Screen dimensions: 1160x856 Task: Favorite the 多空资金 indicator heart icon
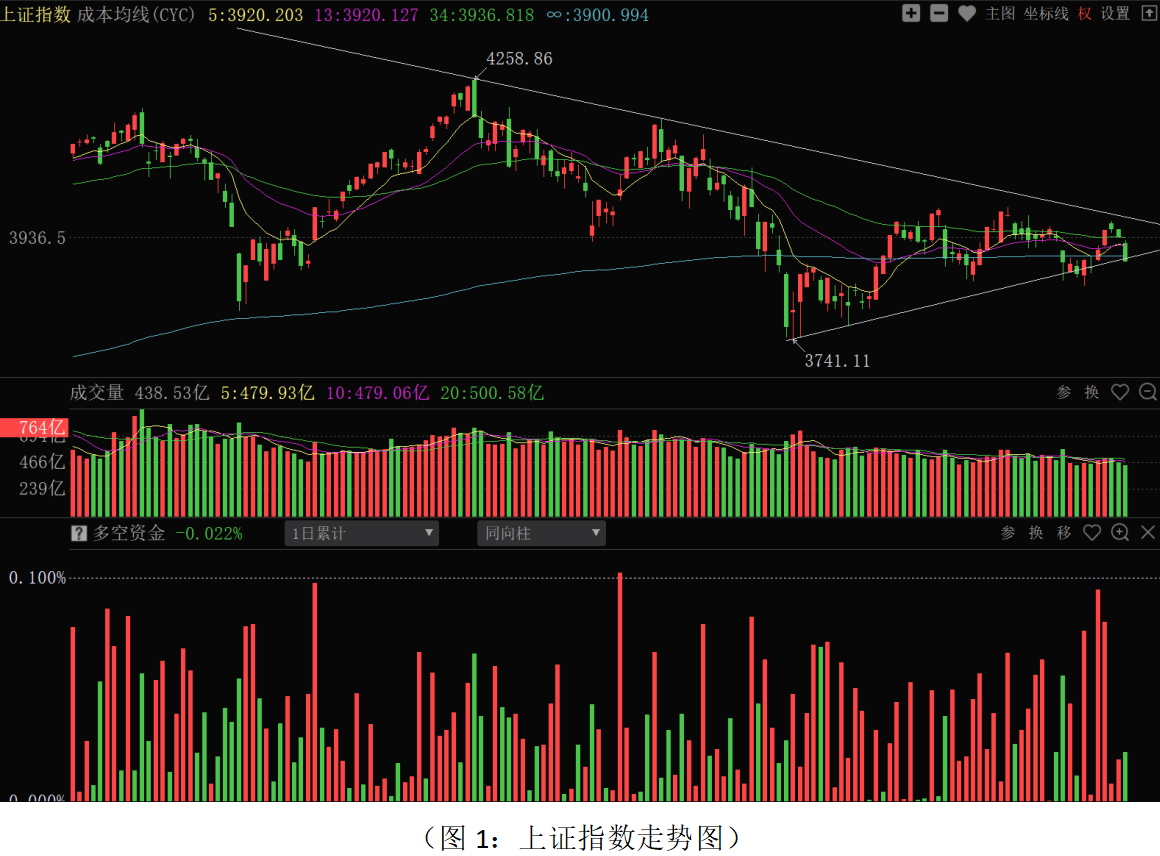point(1092,533)
